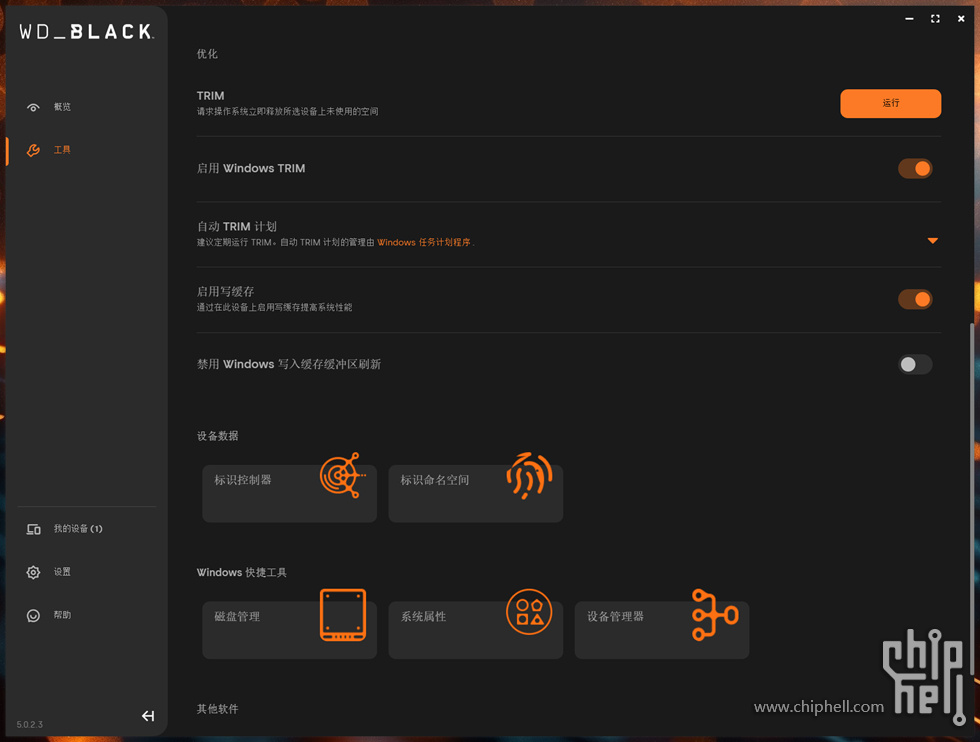
Task: Open the 标识命名空间 card
Action: 476,493
